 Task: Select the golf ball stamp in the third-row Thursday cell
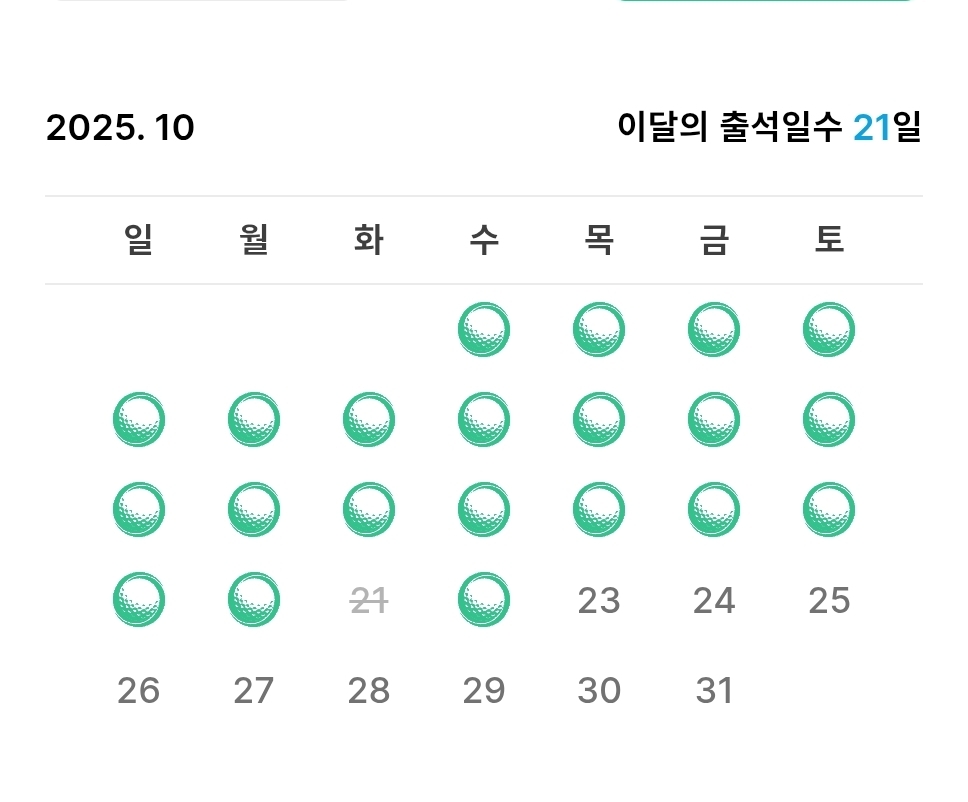[599, 510]
